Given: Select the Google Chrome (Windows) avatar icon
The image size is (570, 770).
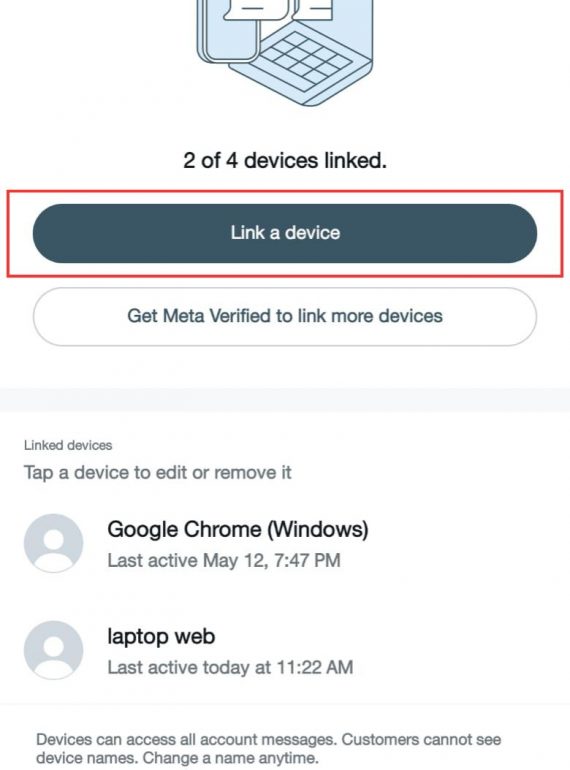Looking at the screenshot, I should click(x=54, y=543).
